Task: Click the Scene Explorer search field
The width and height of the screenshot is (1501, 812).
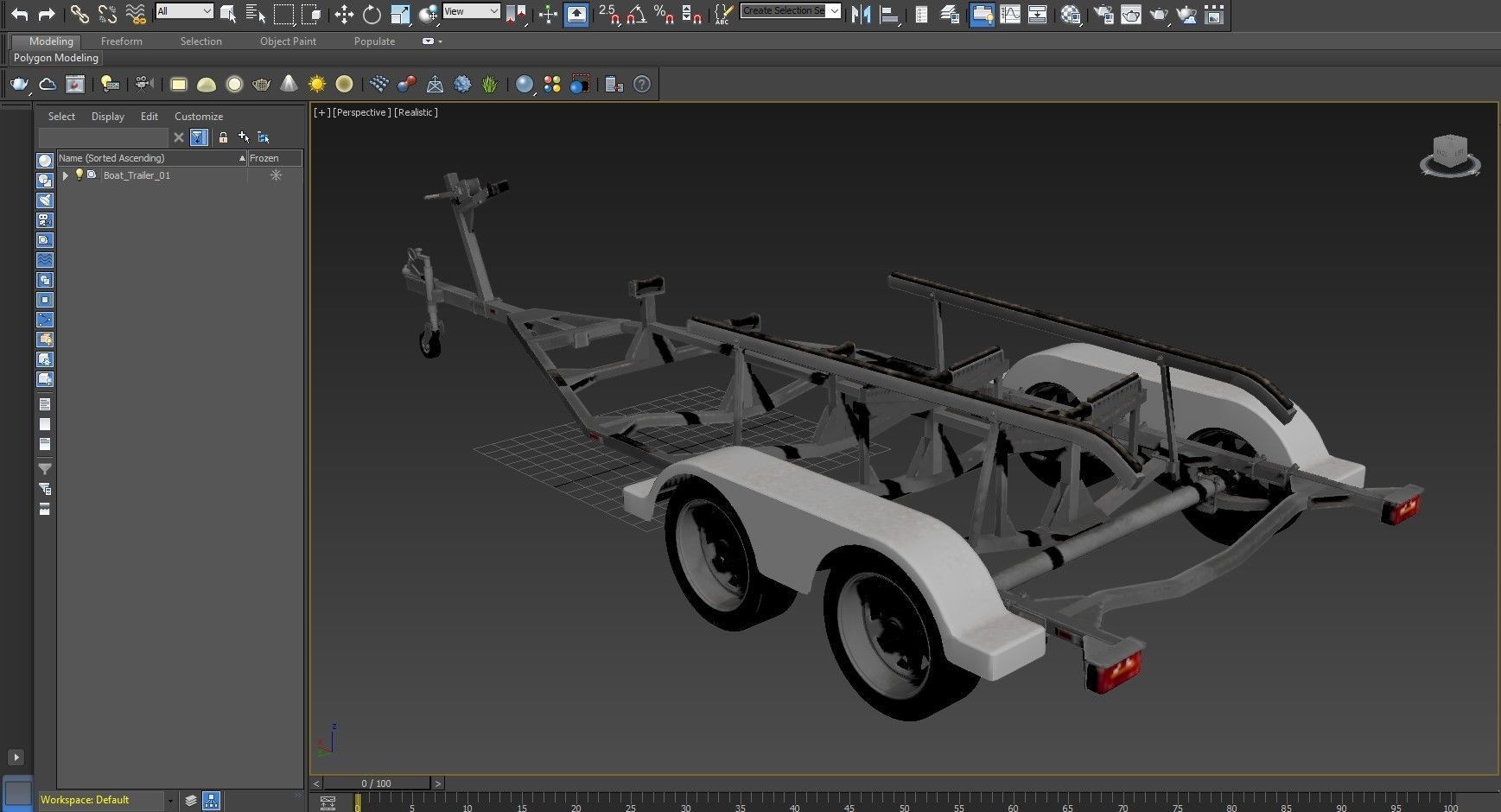Action: coord(104,137)
